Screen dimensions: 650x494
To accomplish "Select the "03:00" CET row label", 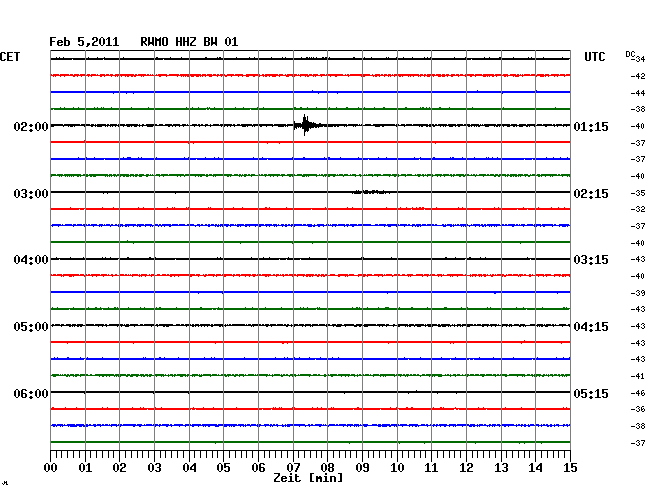I will click(31, 194).
